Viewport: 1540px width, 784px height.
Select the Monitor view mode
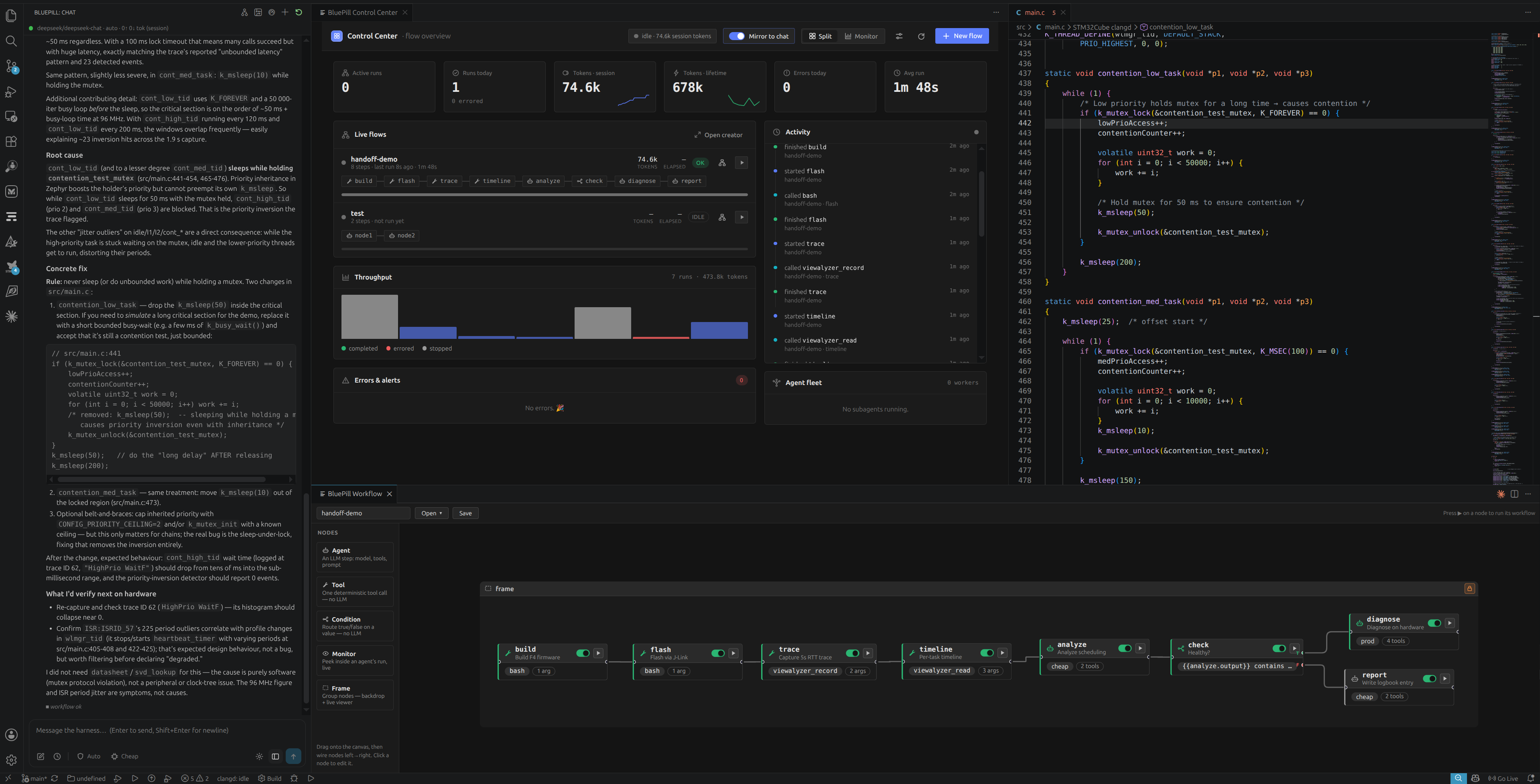(861, 36)
